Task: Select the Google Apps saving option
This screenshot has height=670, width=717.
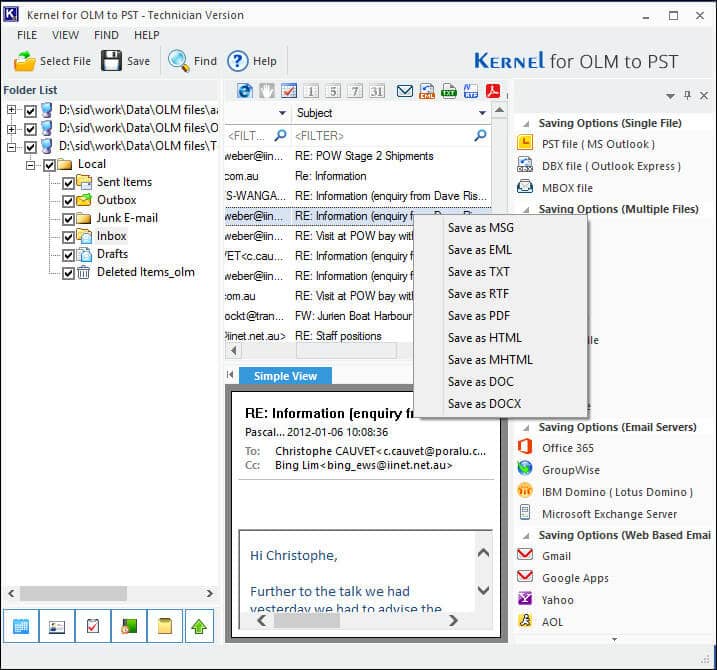Action: (575, 578)
